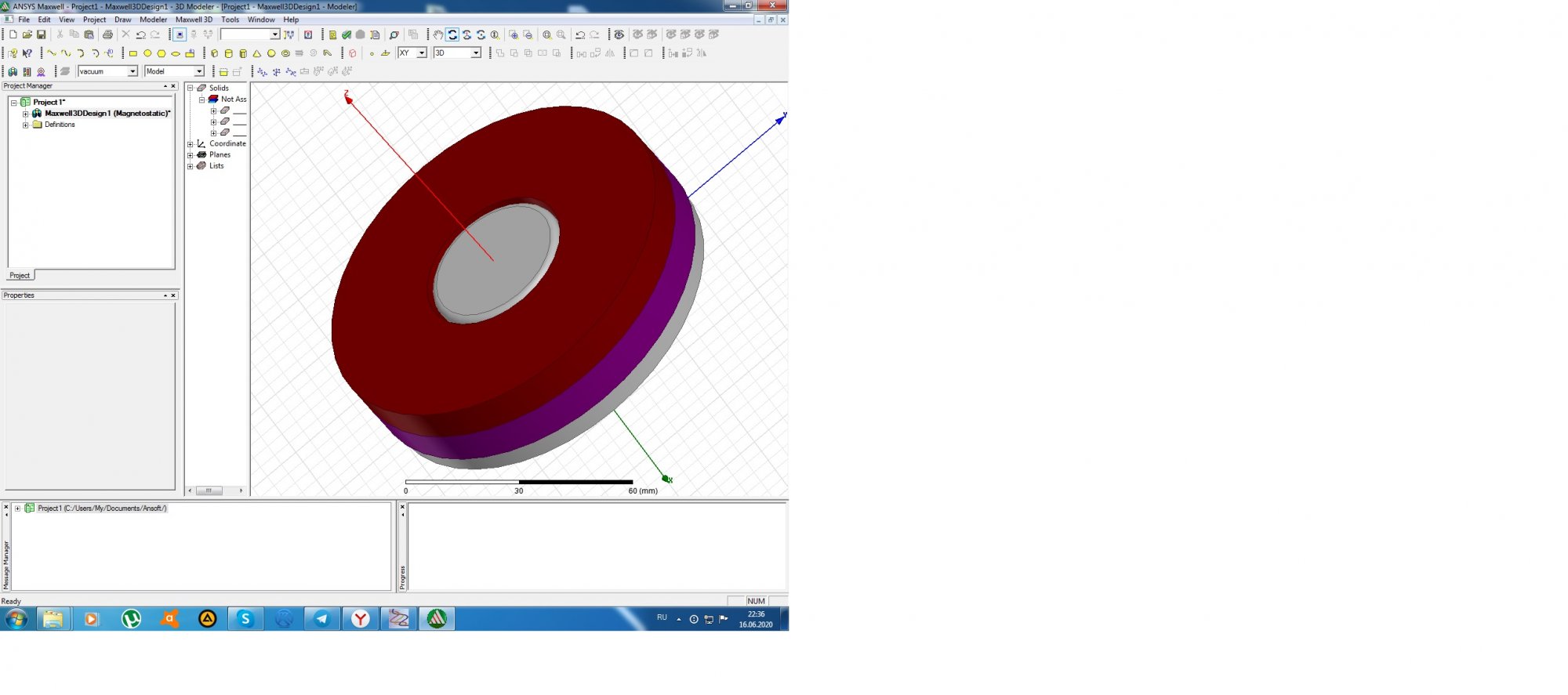Draw a 3D box solid
1568x695 pixels.
pyautogui.click(x=214, y=53)
